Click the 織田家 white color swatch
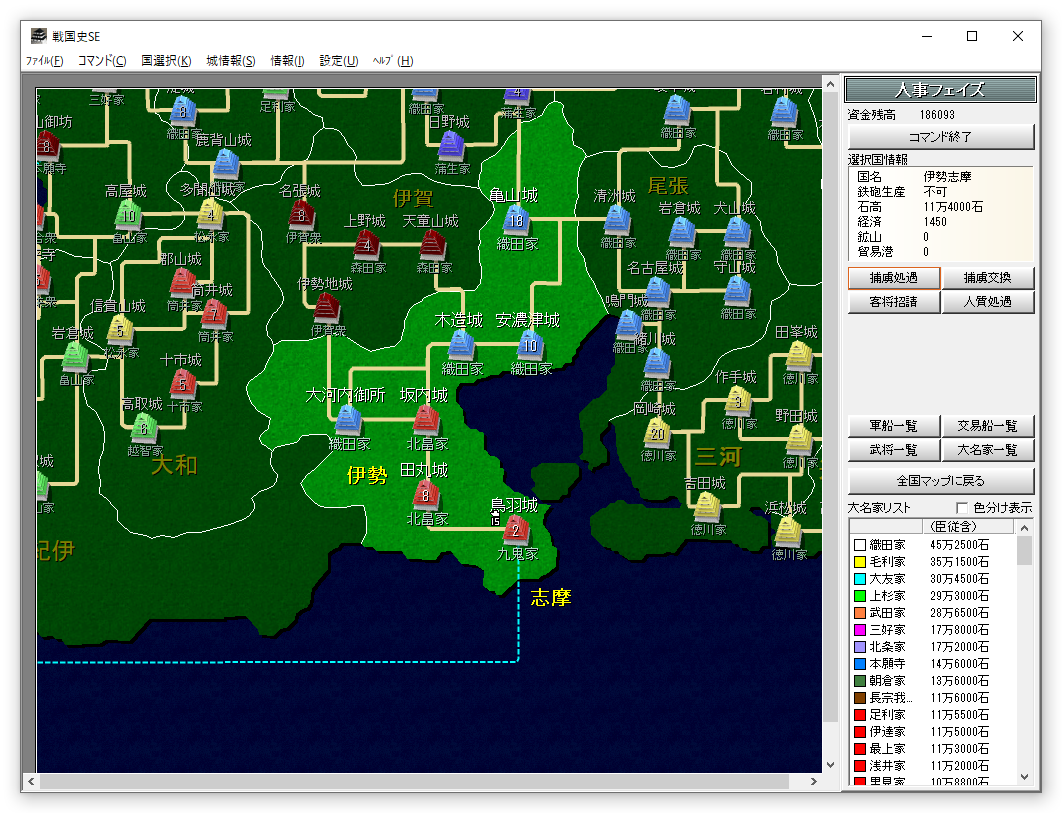This screenshot has width=1062, height=813. pos(859,545)
